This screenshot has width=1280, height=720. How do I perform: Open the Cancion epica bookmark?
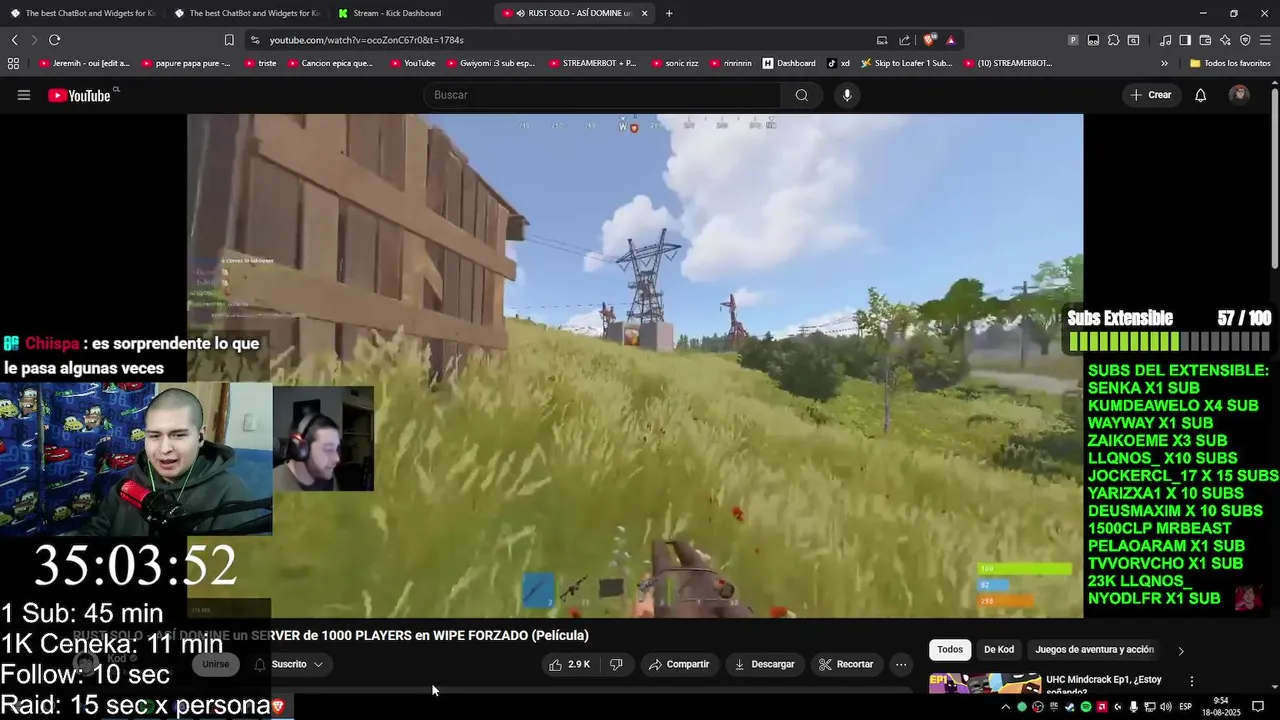329,63
